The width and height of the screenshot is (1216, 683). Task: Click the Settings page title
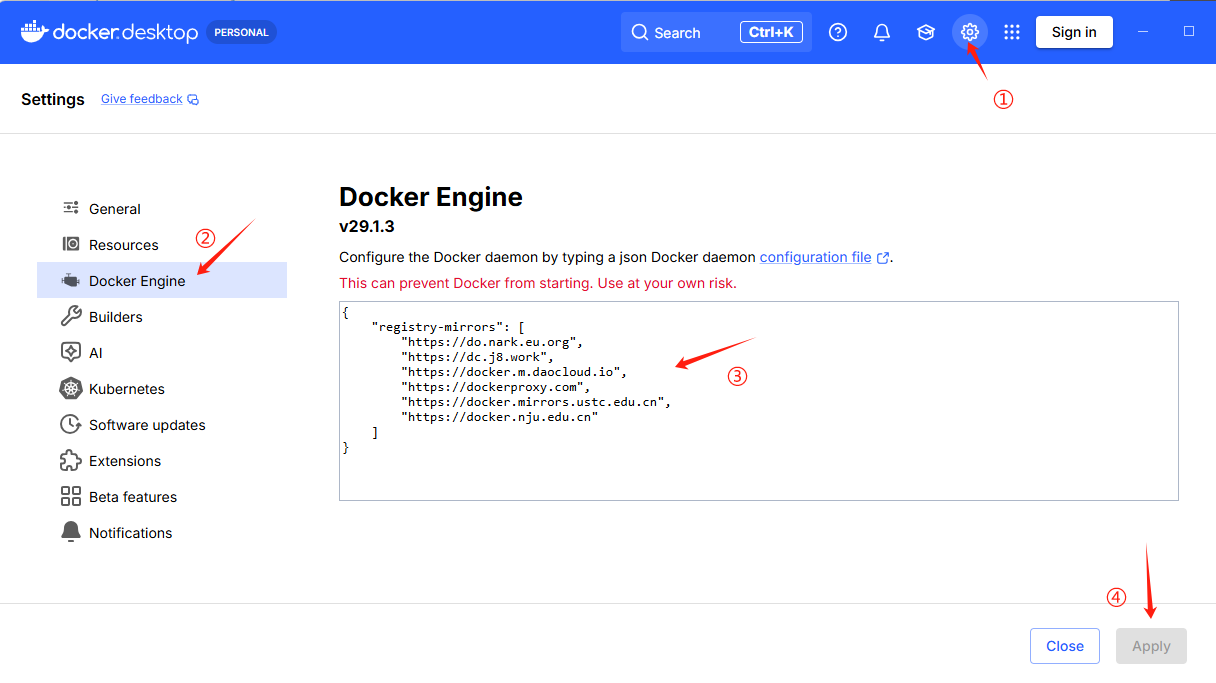click(x=53, y=99)
